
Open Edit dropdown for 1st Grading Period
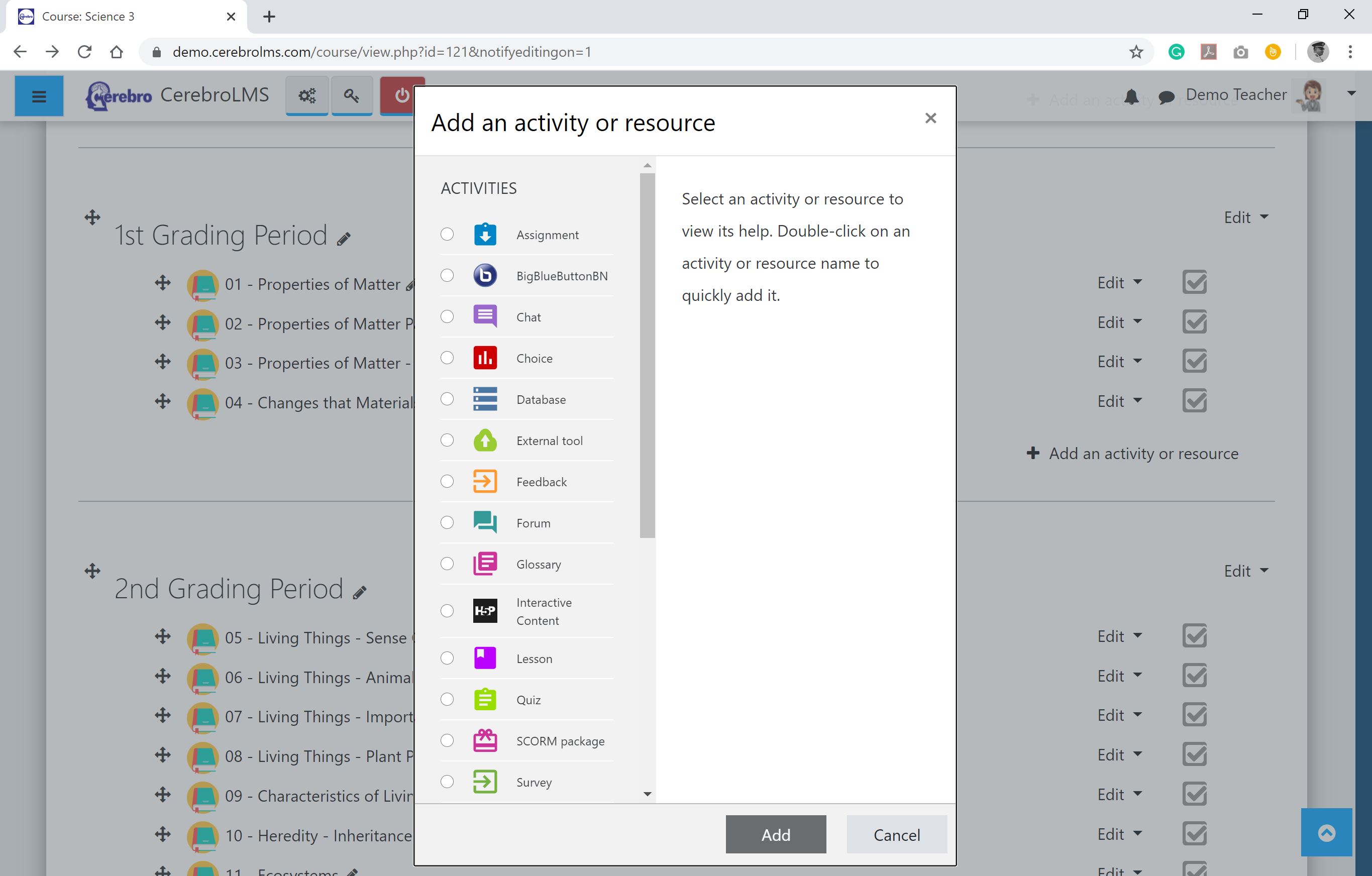point(1245,217)
